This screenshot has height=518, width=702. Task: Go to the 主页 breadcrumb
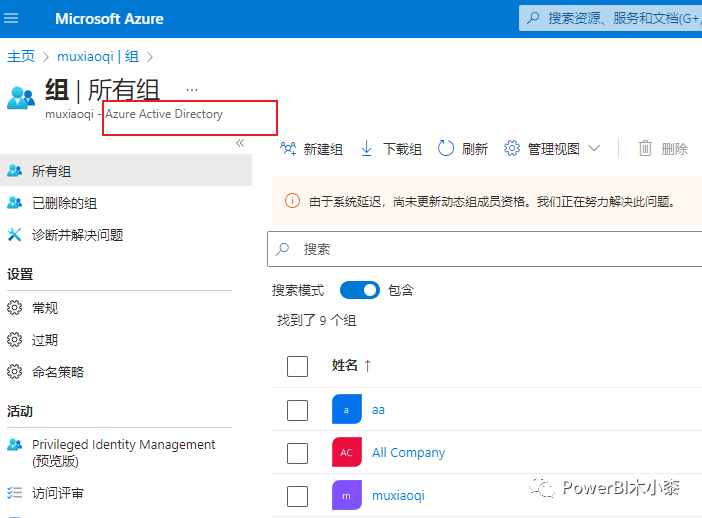(21, 56)
